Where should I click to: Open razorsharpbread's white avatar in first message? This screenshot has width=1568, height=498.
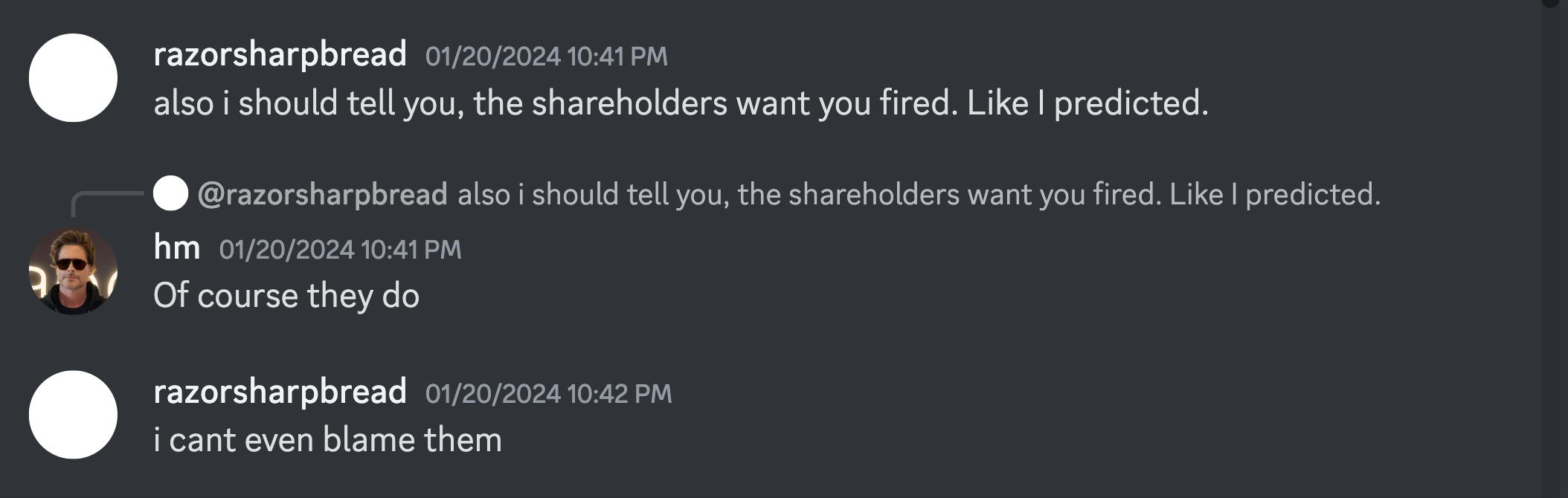coord(73,77)
